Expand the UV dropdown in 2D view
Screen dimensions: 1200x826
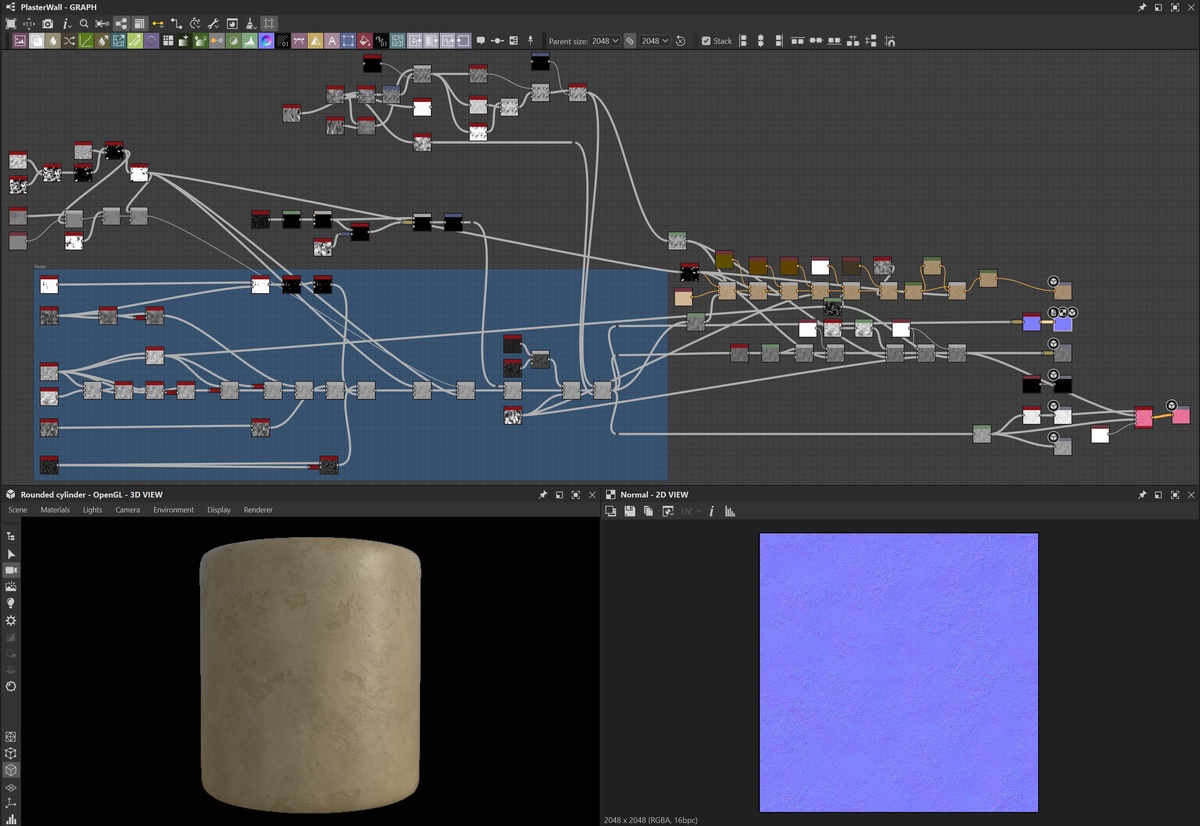689,511
